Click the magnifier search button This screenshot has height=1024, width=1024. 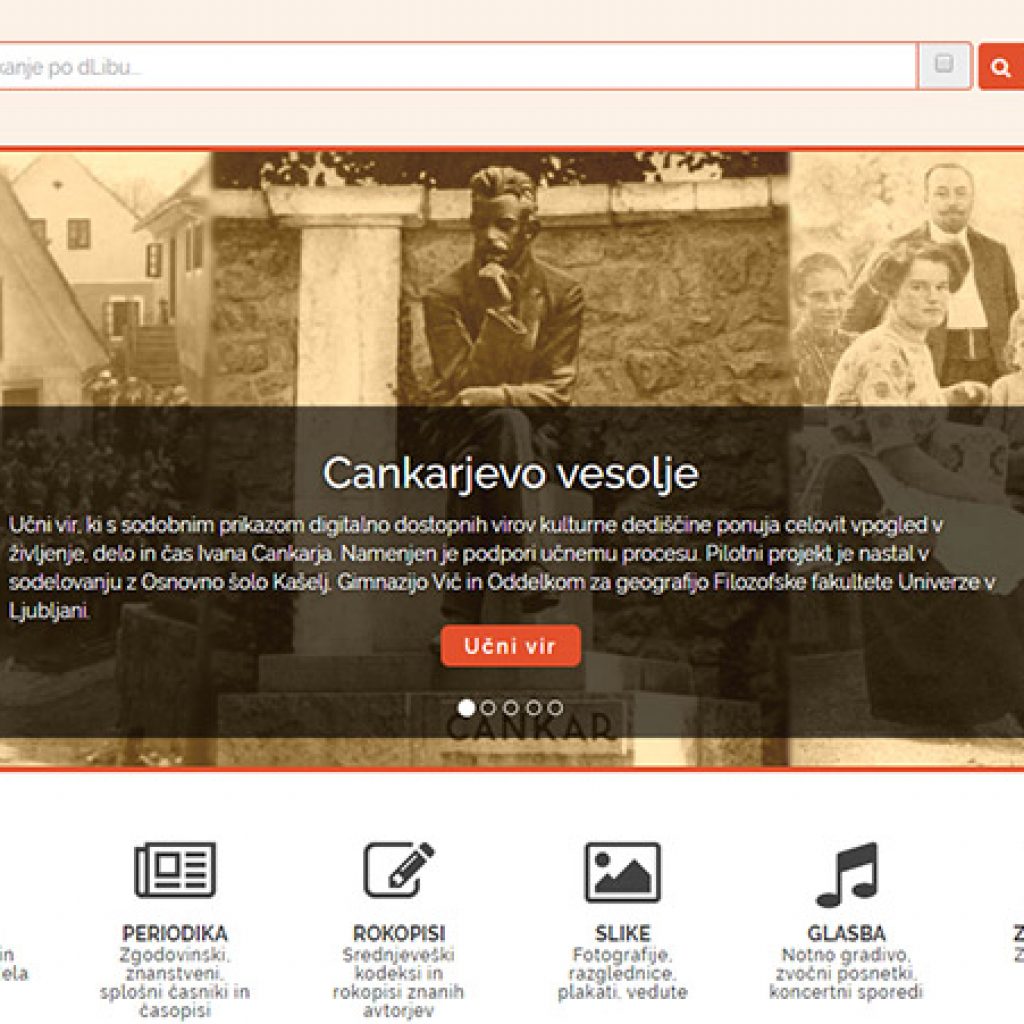click(x=1000, y=67)
